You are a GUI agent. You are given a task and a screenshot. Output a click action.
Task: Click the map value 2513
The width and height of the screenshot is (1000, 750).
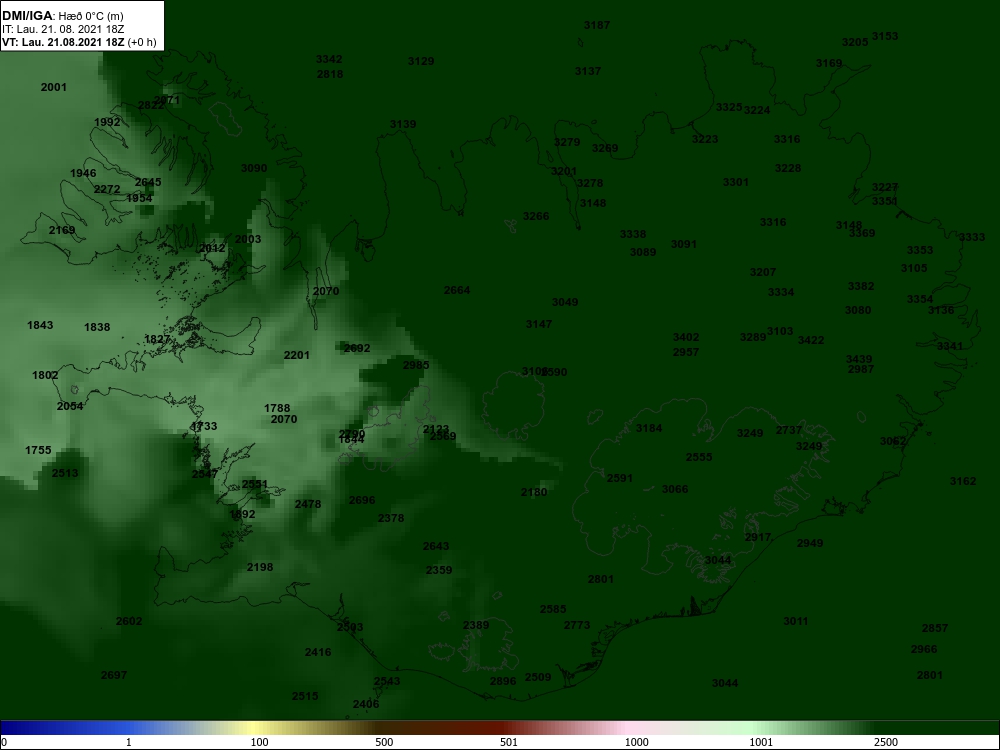(x=65, y=473)
